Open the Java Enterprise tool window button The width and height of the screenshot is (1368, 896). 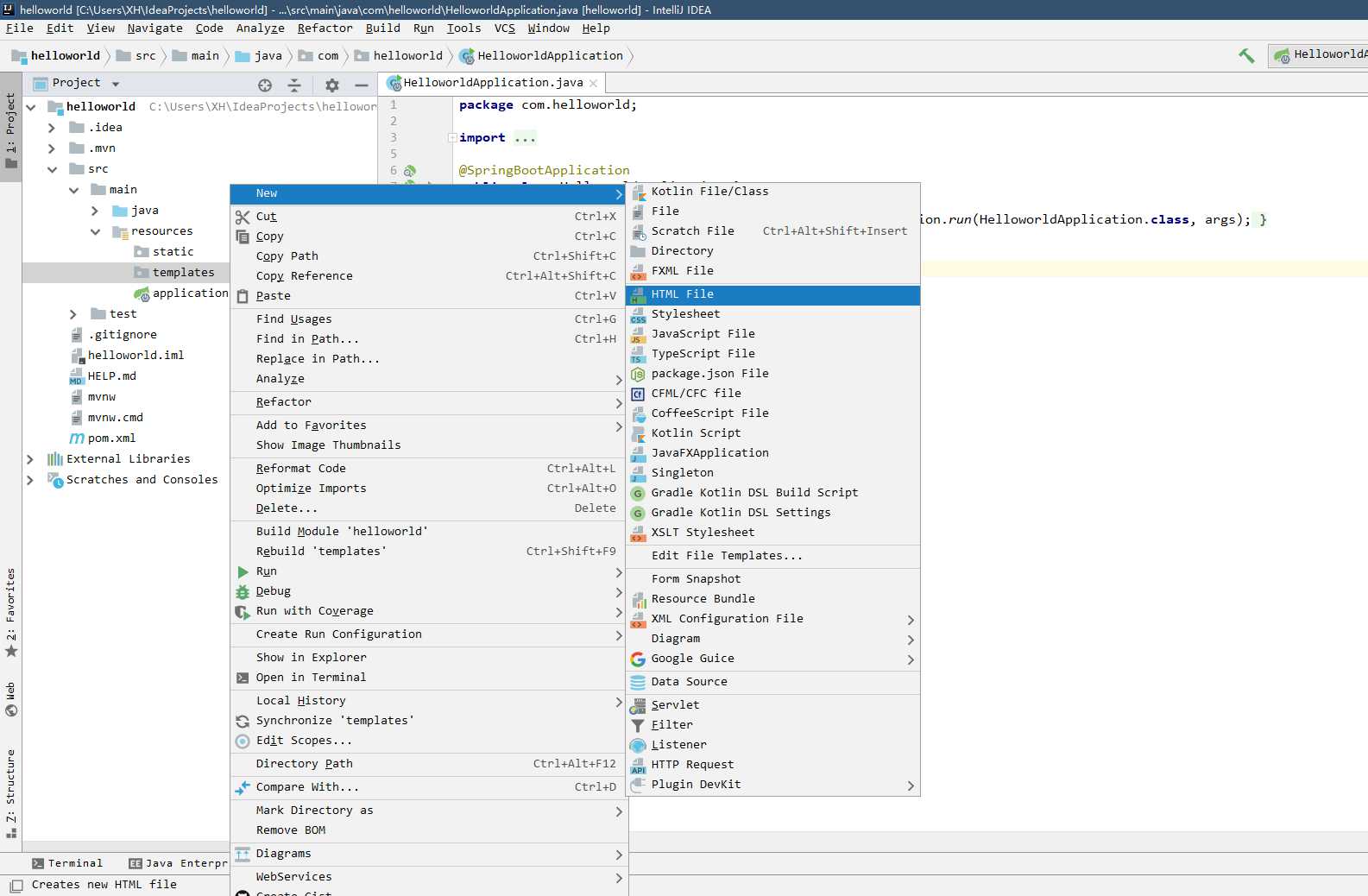pyautogui.click(x=179, y=864)
